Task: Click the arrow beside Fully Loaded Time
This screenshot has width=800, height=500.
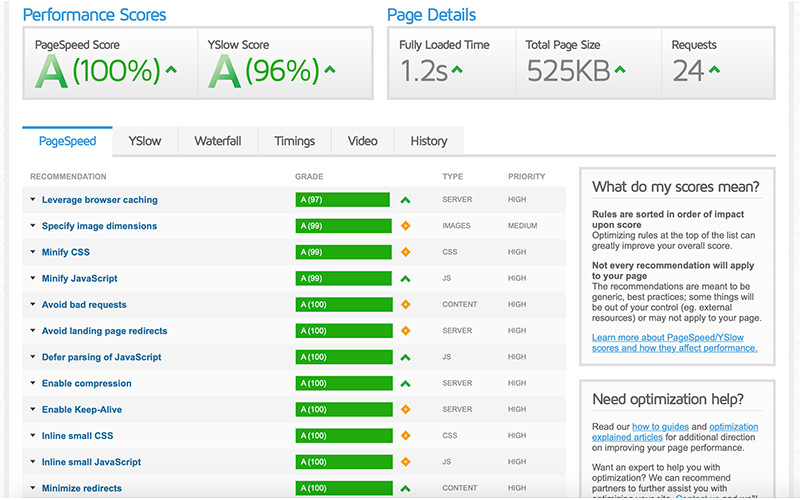Action: tap(457, 70)
